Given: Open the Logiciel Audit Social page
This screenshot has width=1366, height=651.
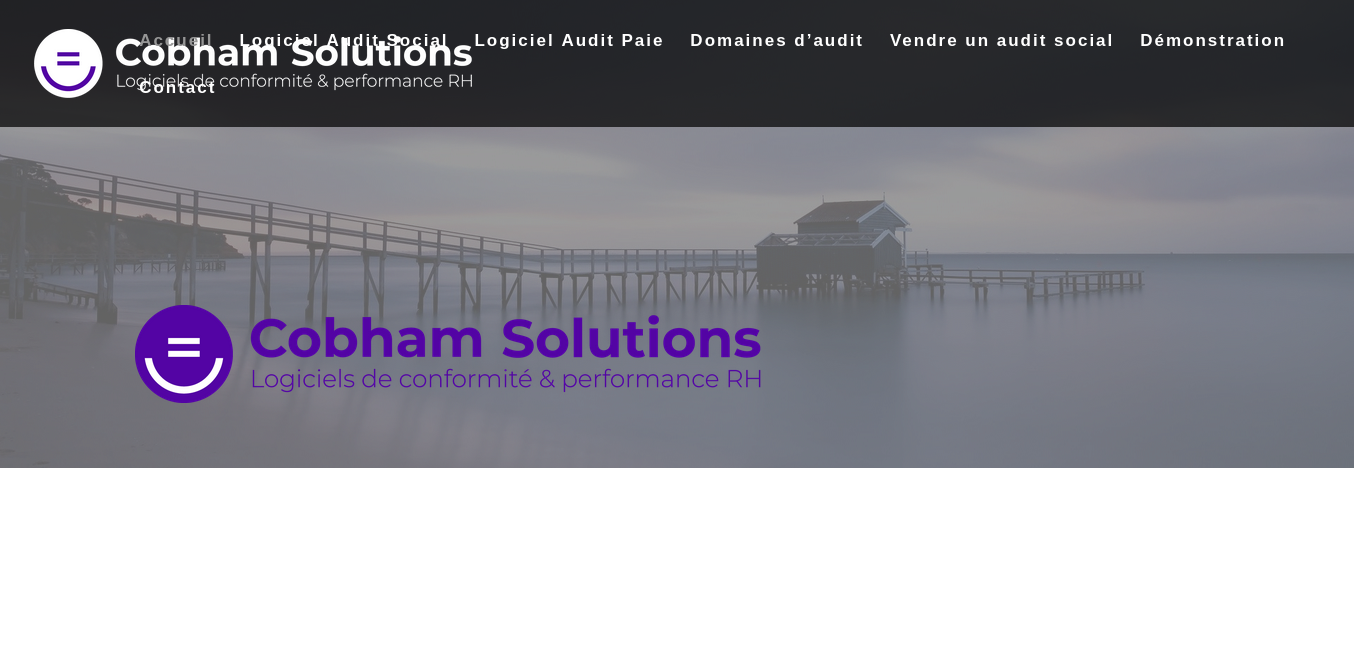Looking at the screenshot, I should [x=344, y=41].
